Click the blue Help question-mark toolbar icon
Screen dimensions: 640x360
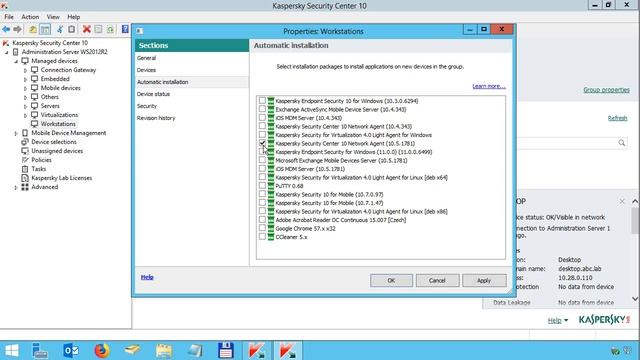point(125,29)
